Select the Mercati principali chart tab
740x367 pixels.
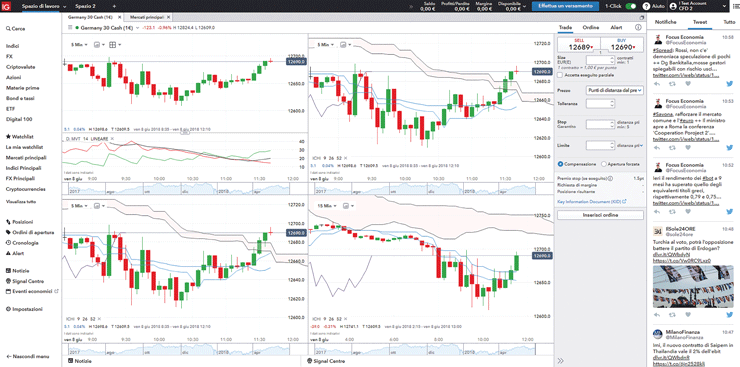[x=146, y=17]
